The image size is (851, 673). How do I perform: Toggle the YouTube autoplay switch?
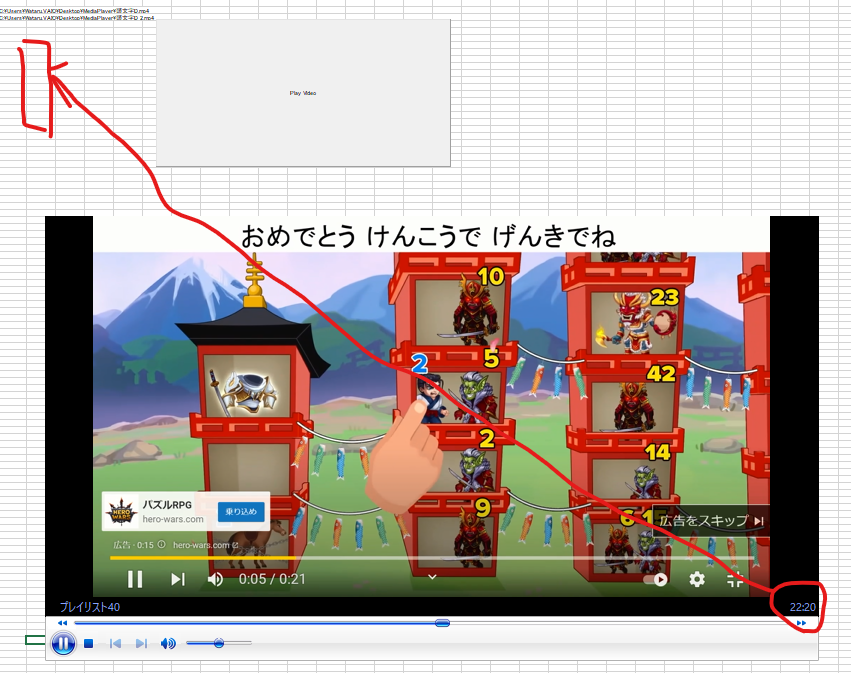pos(656,580)
